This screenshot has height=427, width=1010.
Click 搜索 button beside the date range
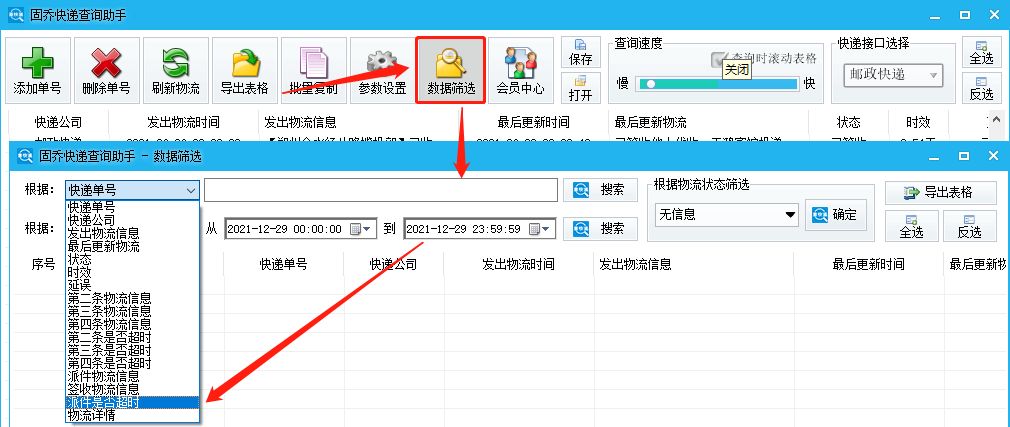(600, 229)
